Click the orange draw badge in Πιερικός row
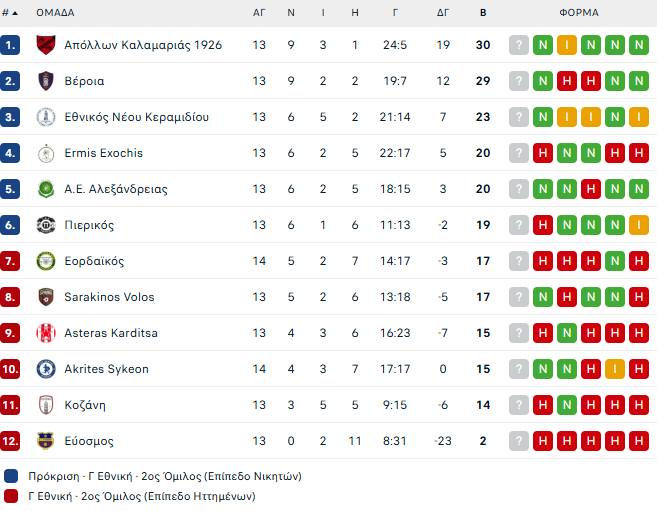The height and width of the screenshot is (511, 657). pyautogui.click(x=638, y=225)
